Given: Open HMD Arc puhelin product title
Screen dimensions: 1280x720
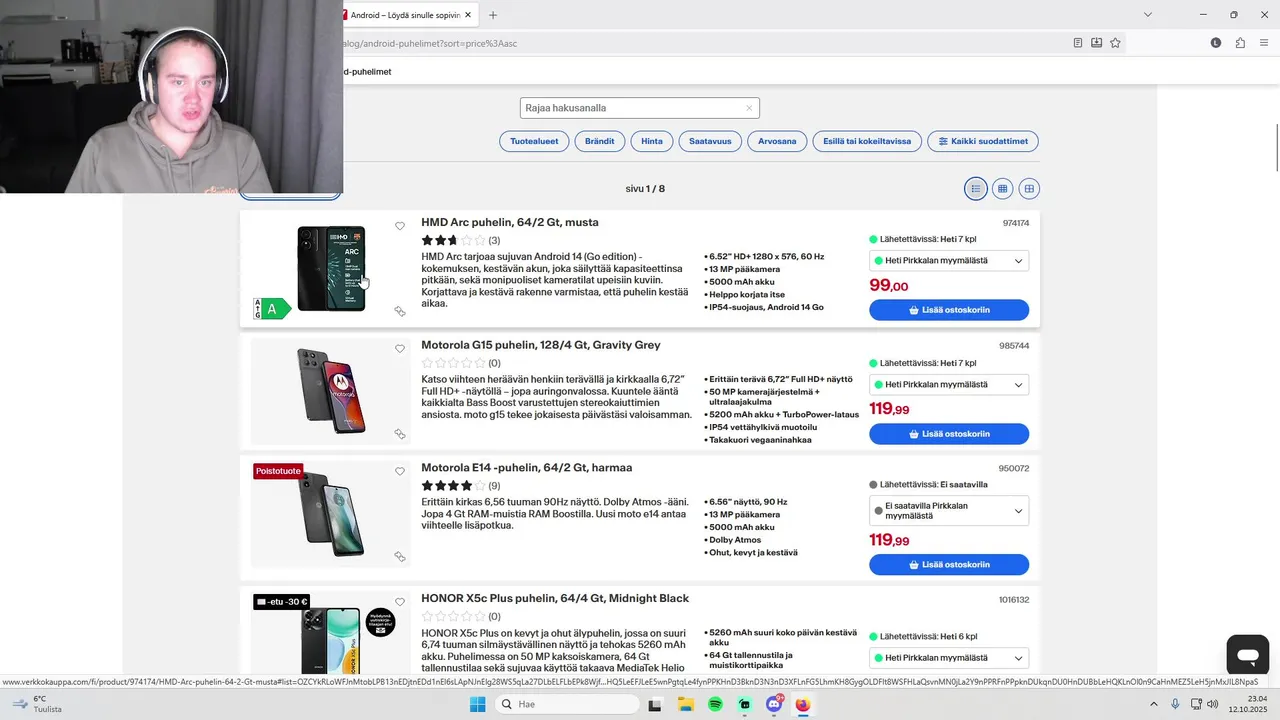Looking at the screenshot, I should coord(510,222).
